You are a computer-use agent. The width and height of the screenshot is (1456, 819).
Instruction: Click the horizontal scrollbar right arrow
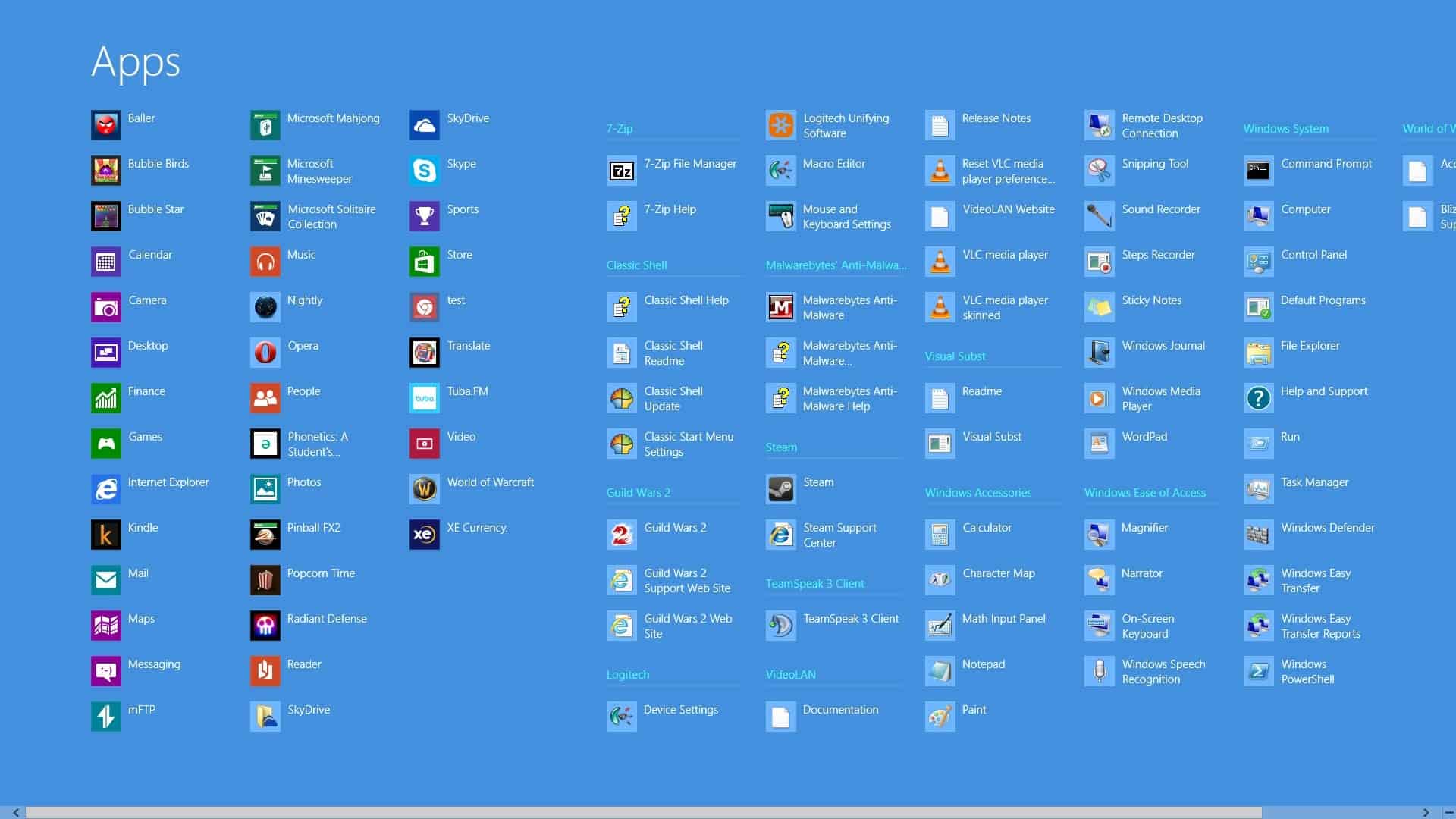coord(1426,812)
